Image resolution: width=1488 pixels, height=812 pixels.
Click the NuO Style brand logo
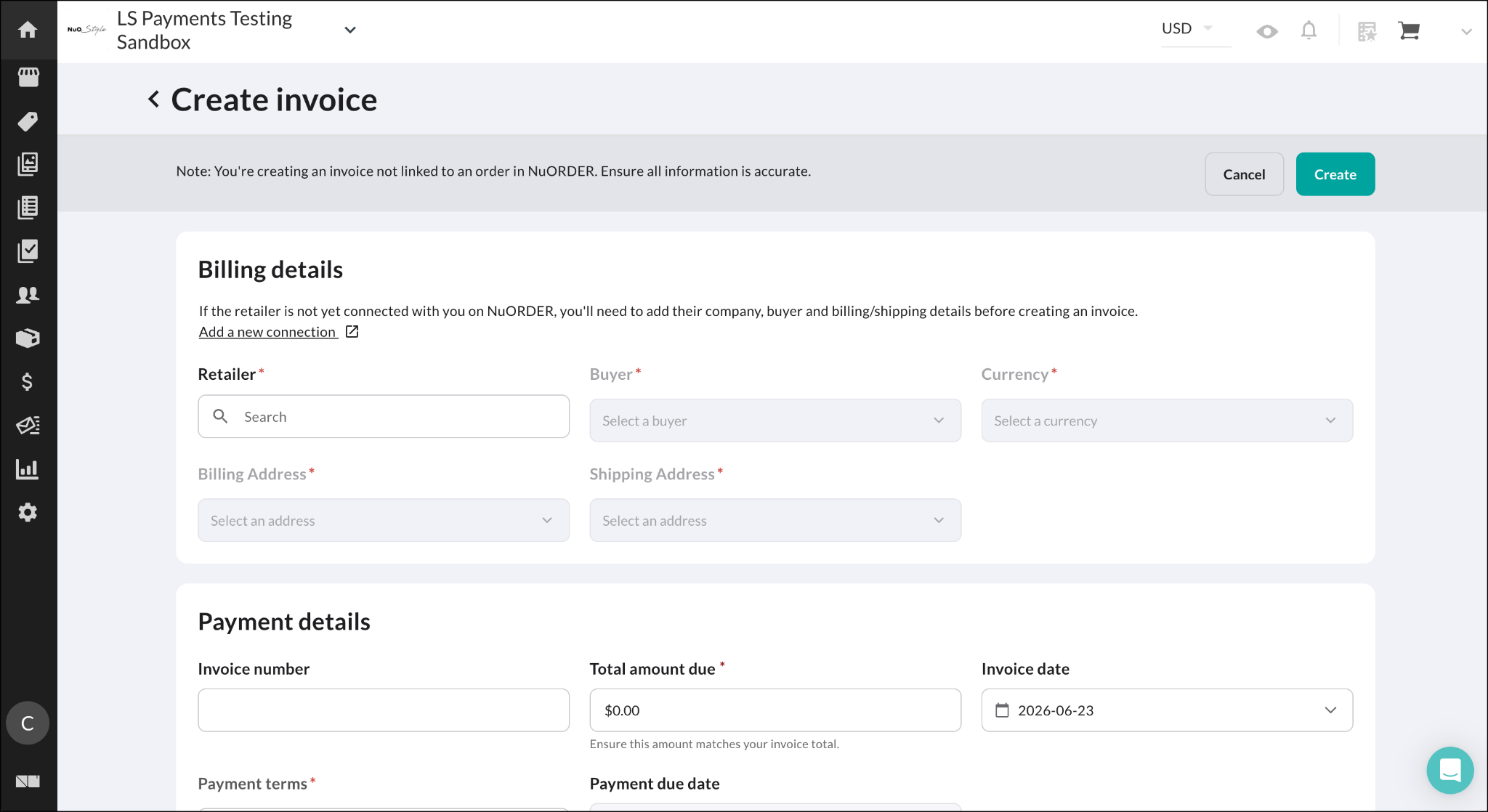coord(86,30)
